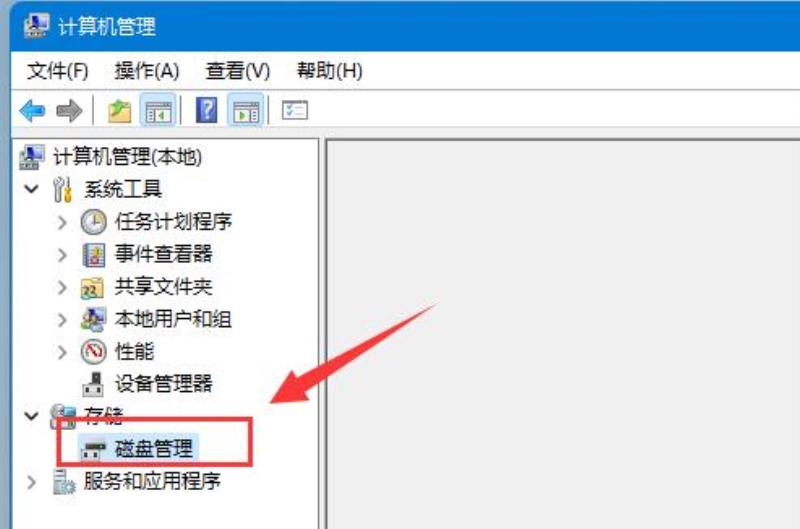Click the blue Back arrow toolbar icon
The image size is (800, 529).
[32, 110]
